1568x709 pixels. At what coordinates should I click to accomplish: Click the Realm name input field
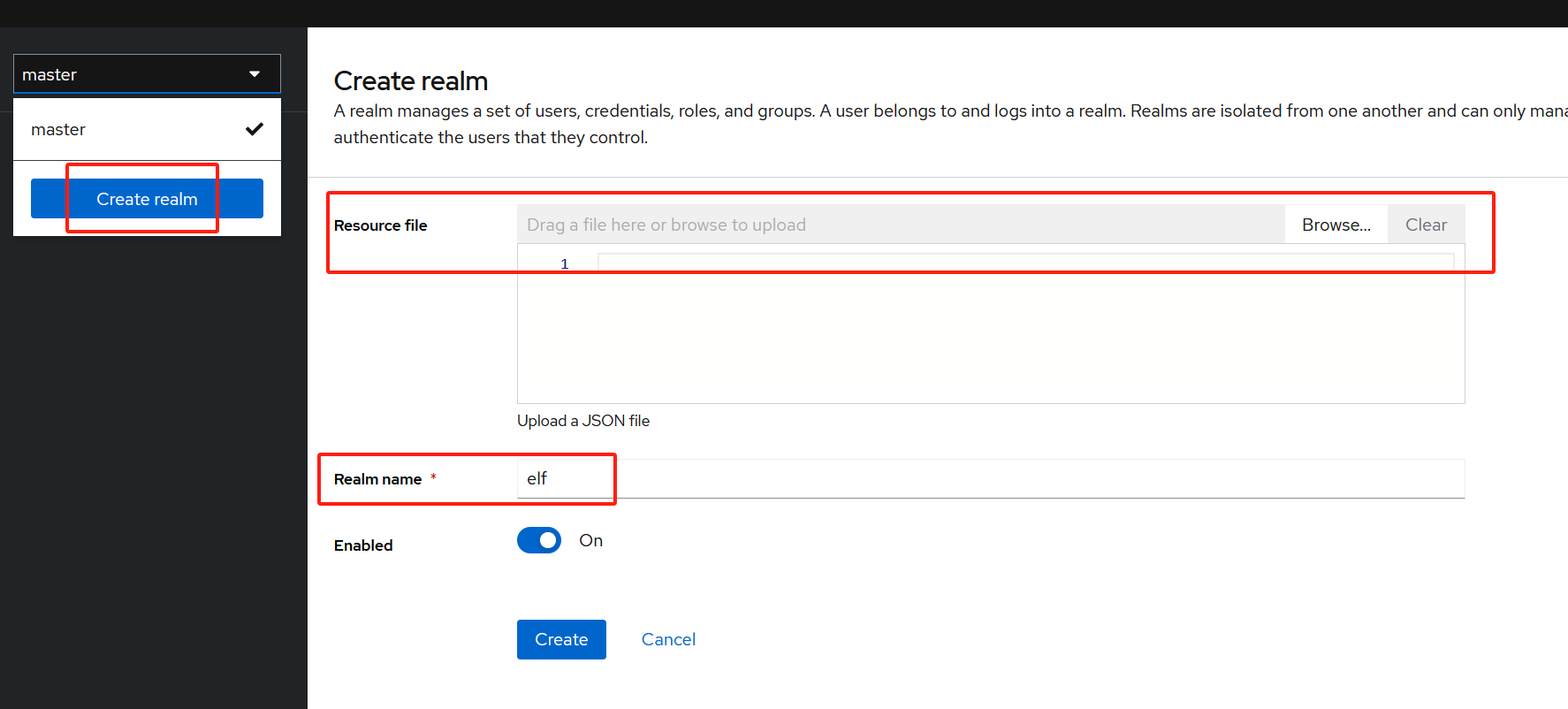click(991, 478)
